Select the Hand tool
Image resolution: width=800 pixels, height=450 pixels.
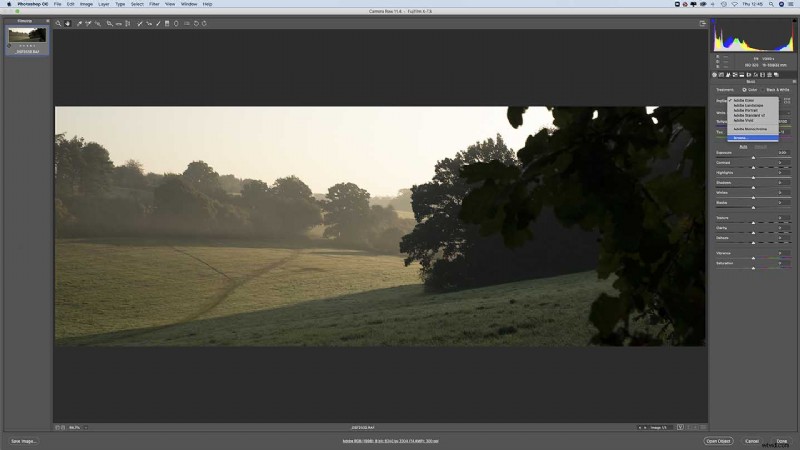(x=67, y=23)
